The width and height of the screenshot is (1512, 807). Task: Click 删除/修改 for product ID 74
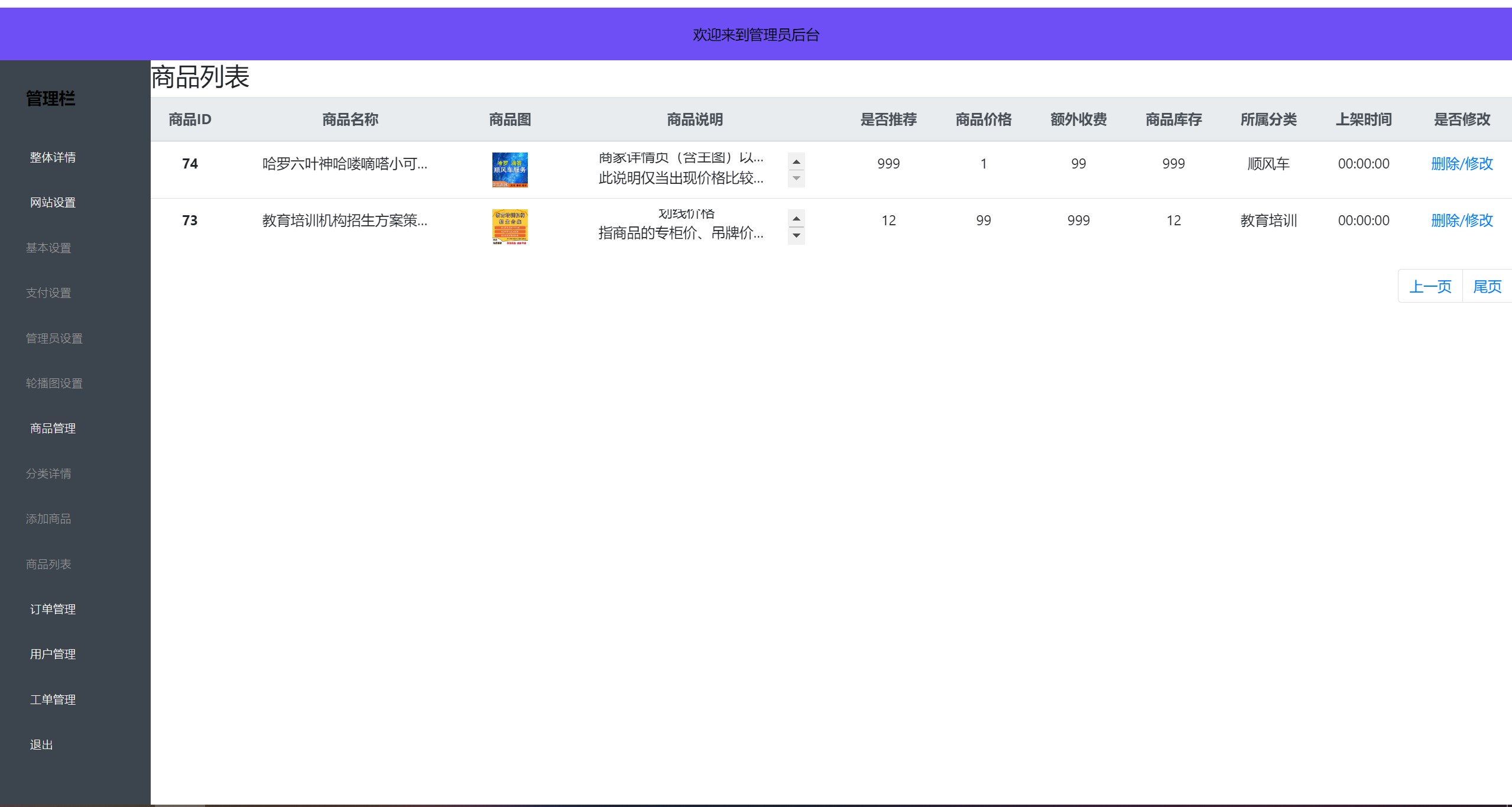[1461, 164]
